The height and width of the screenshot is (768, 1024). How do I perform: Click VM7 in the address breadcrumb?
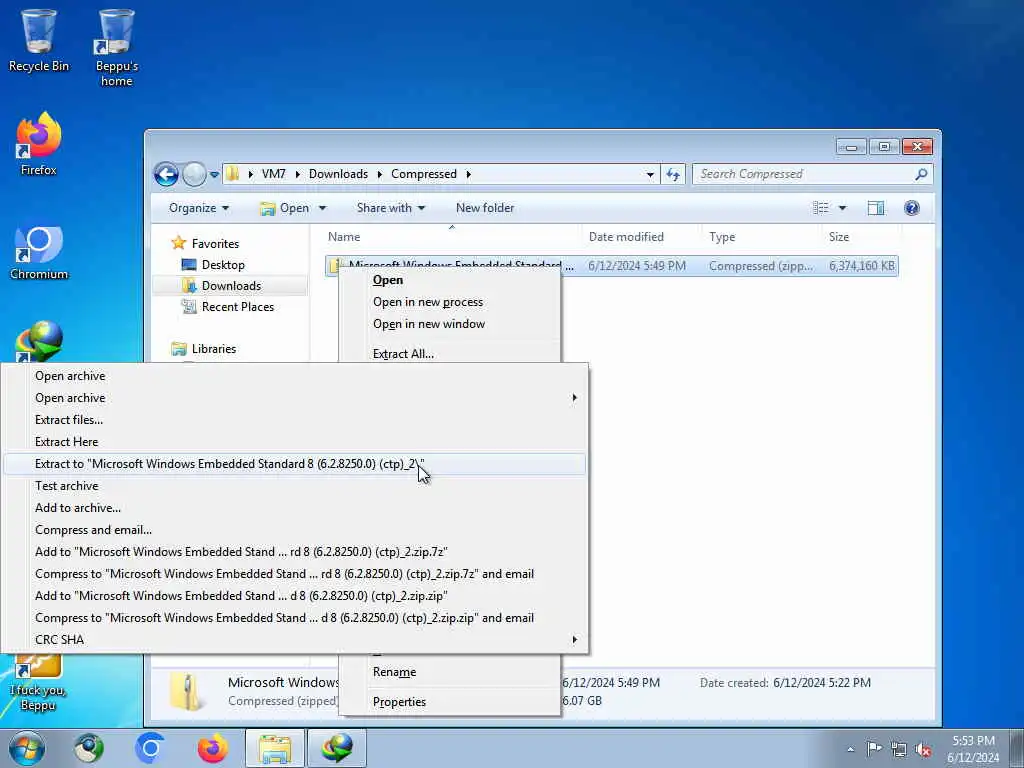(x=274, y=174)
